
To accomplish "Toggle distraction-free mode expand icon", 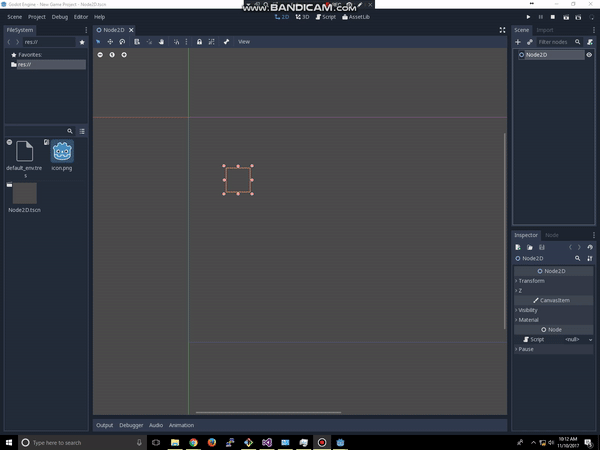I will point(502,30).
